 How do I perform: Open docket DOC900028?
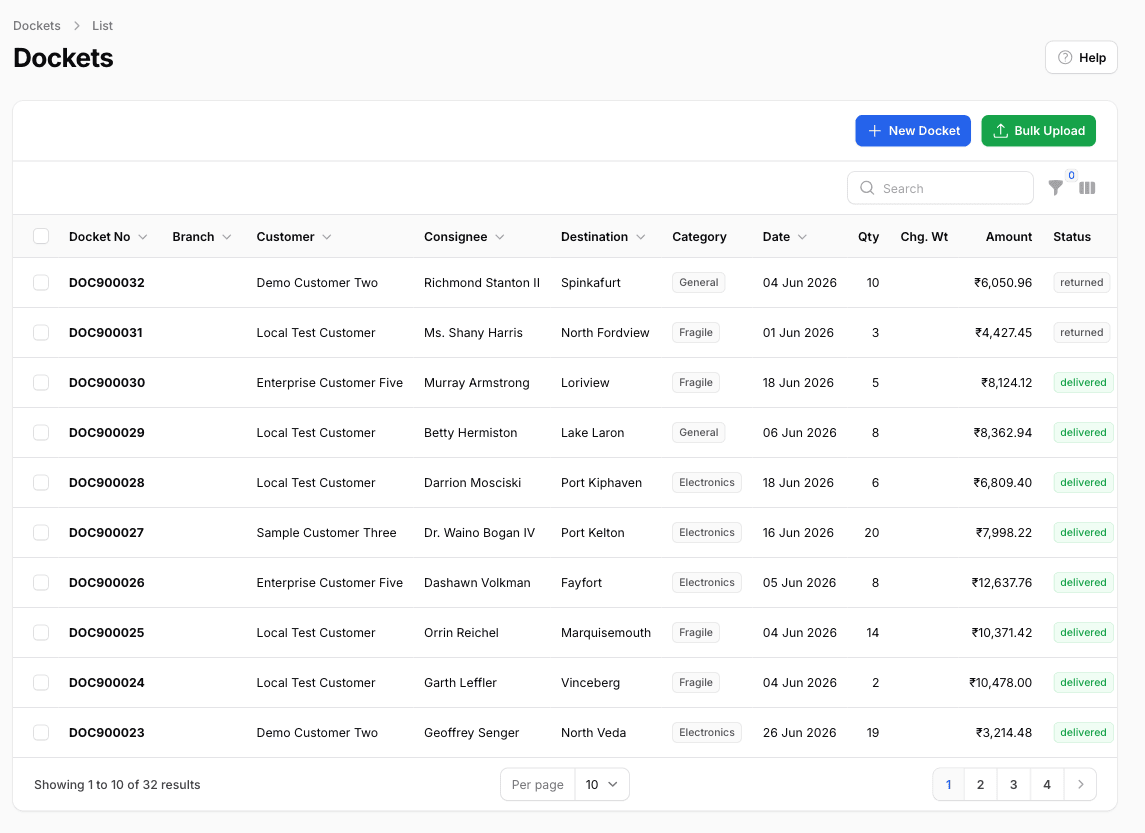coord(107,483)
